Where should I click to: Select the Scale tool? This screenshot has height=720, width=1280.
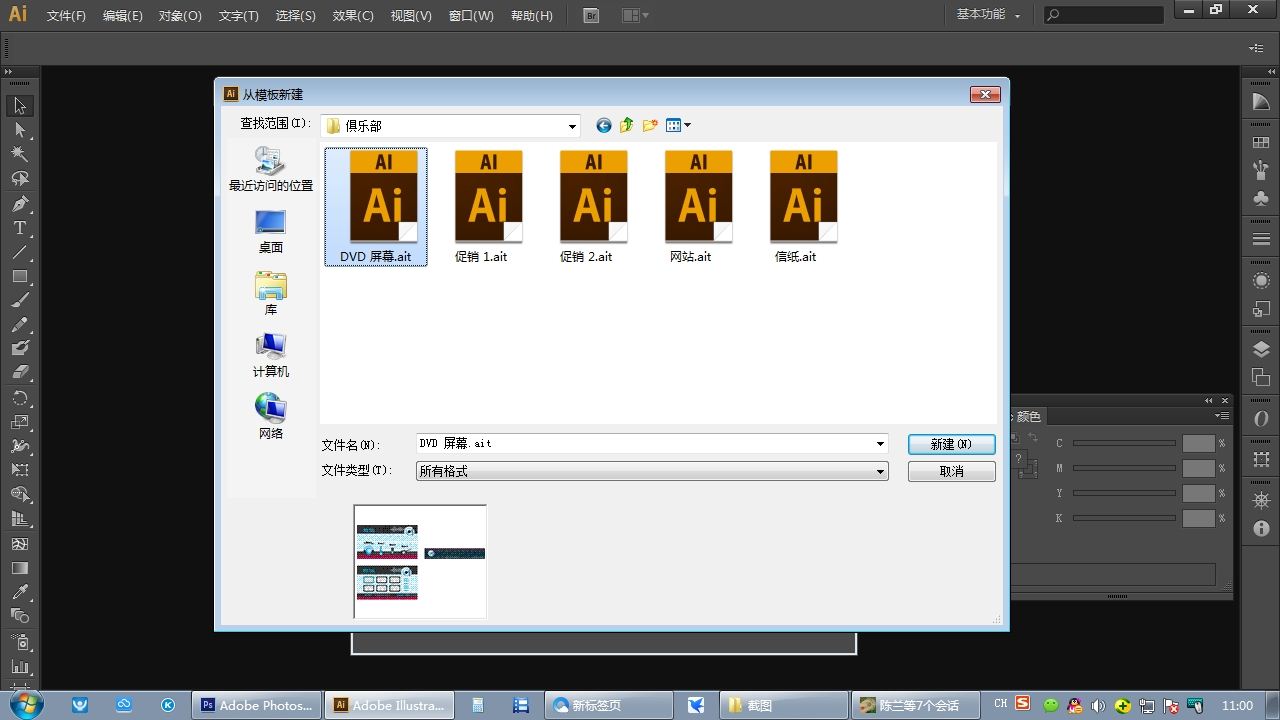pos(20,421)
